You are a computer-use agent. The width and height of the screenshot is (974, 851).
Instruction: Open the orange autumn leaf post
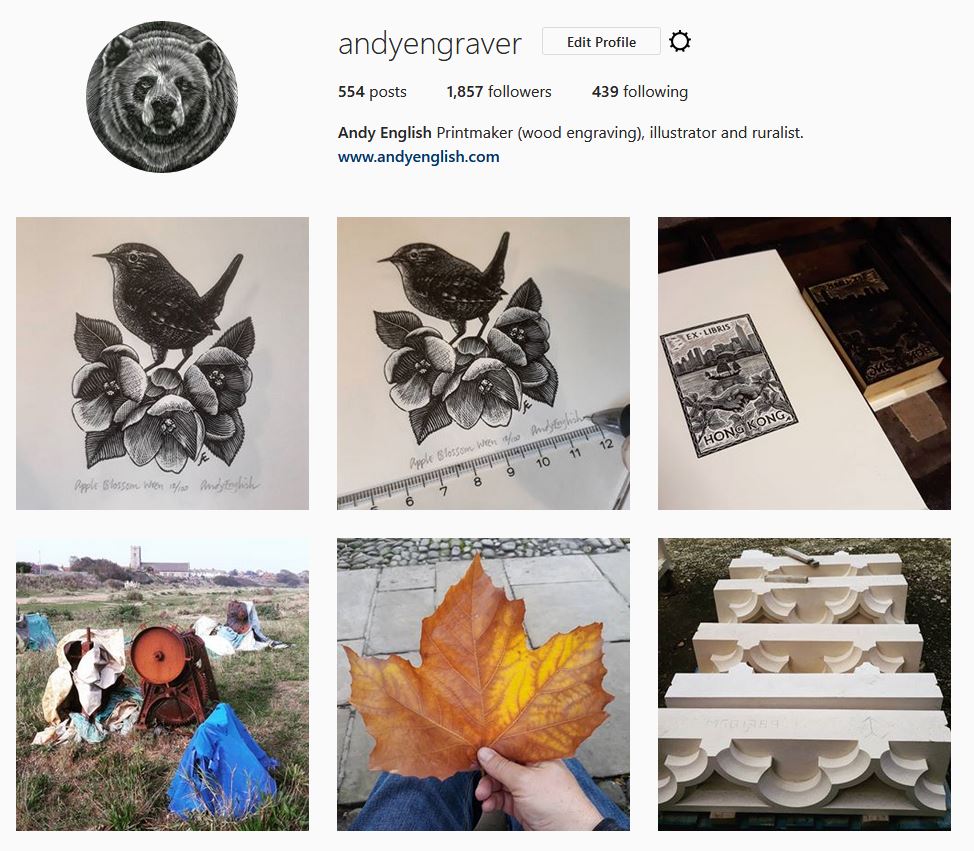pyautogui.click(x=483, y=685)
